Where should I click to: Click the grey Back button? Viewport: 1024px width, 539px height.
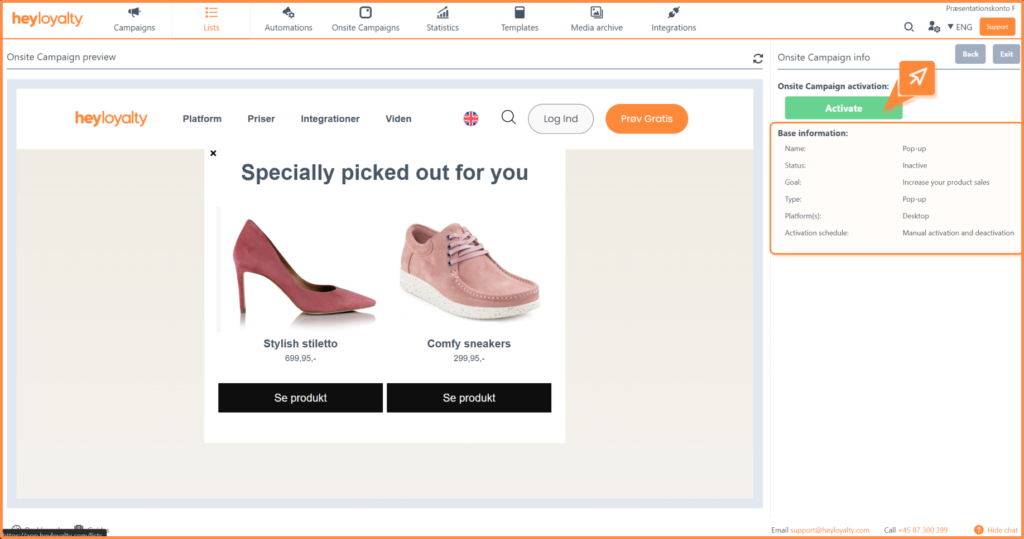coord(970,54)
